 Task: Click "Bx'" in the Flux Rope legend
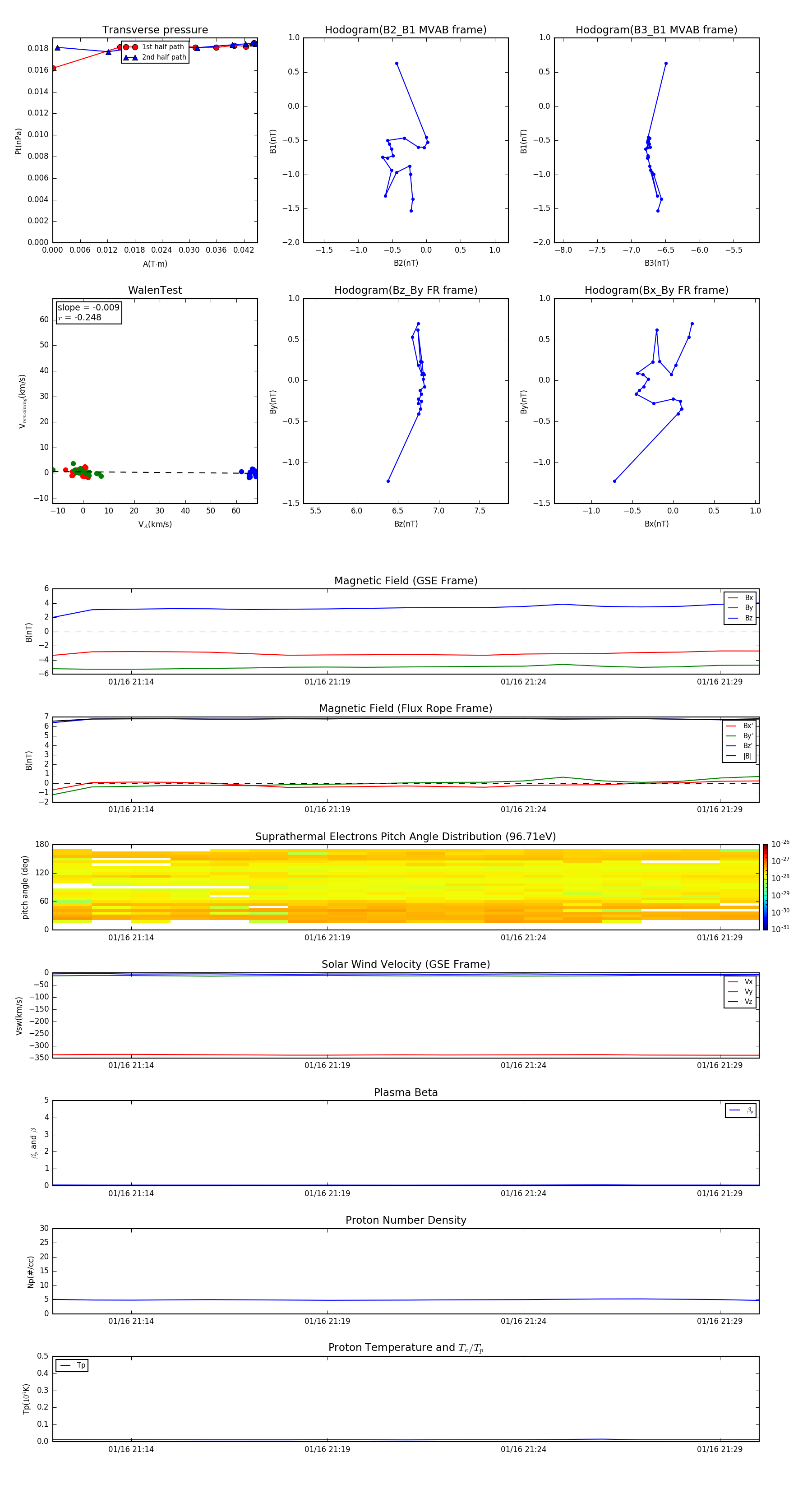click(x=748, y=726)
